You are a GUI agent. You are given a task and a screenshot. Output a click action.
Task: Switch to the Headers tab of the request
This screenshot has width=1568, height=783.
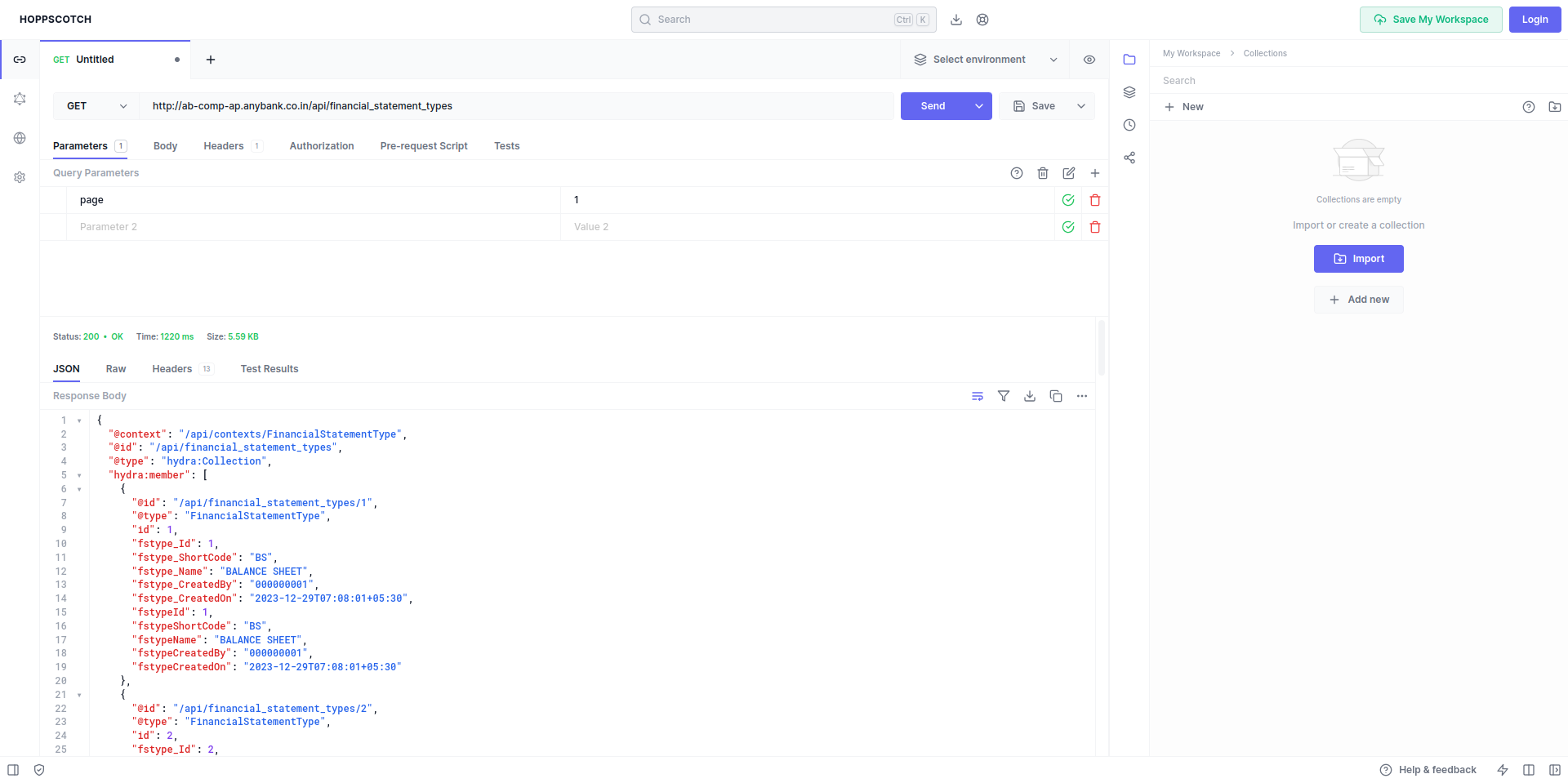tap(223, 145)
